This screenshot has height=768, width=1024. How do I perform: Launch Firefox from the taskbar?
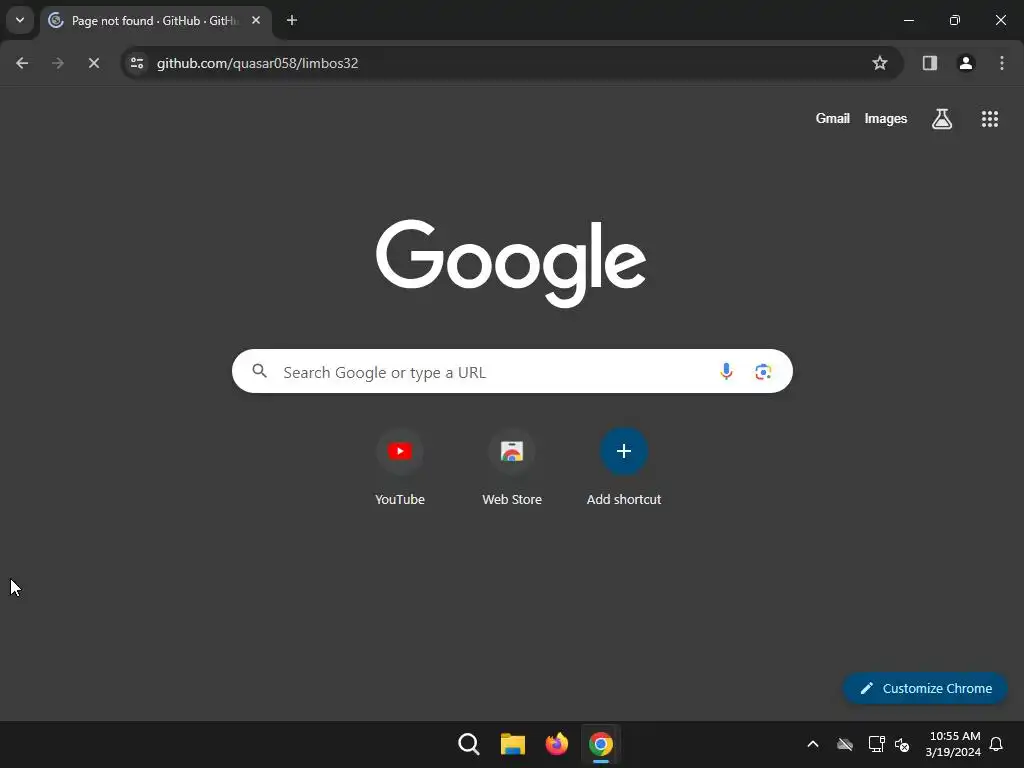pyautogui.click(x=556, y=744)
